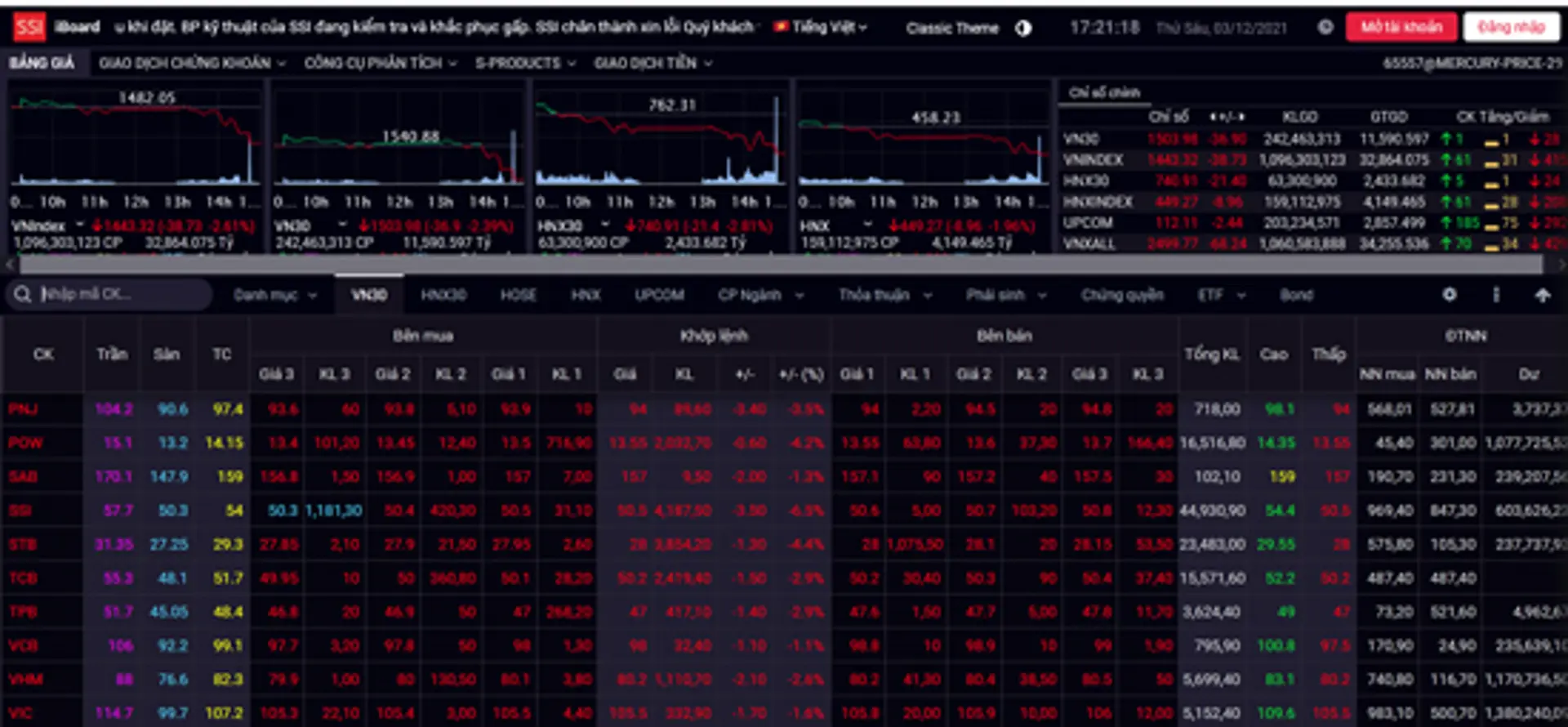Screen dimensions: 1568x727
Task: Expand S-PRODUCTS menu
Action: tap(525, 63)
